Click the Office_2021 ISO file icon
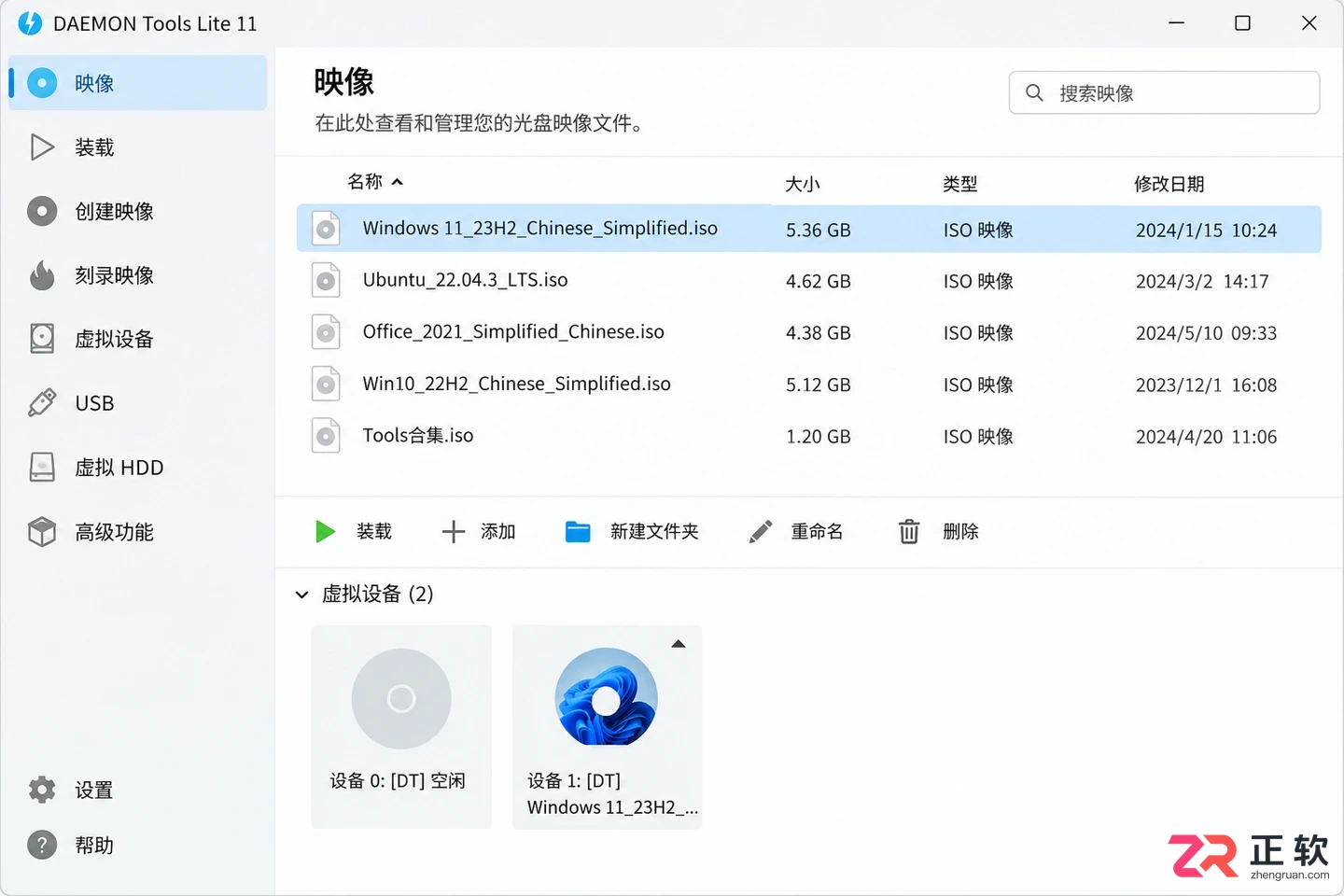Screen dimensions: 1344x896 coord(326,332)
